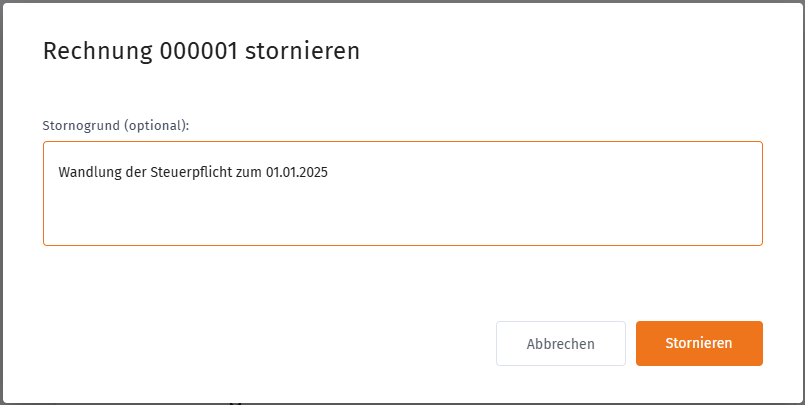The height and width of the screenshot is (405, 805).
Task: Click the word "zum" in the reason text
Action: 248,172
